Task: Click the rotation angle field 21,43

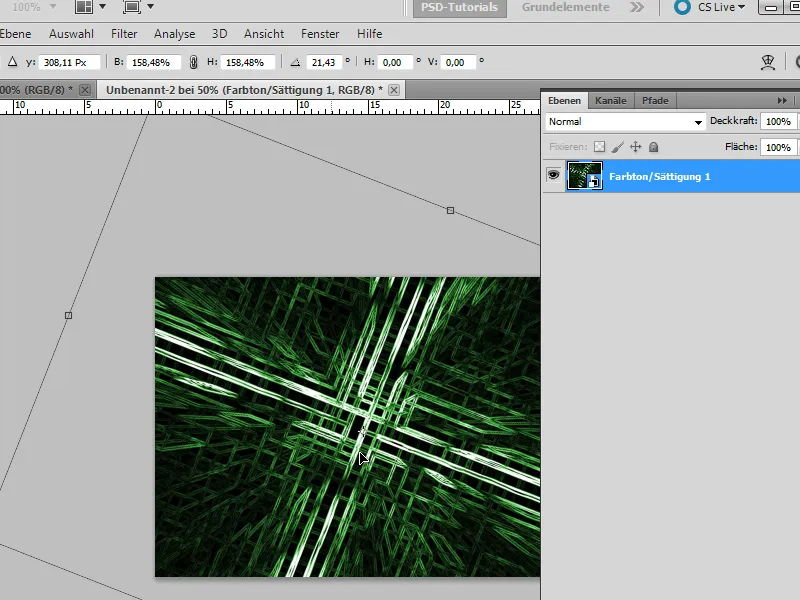Action: 323,62
